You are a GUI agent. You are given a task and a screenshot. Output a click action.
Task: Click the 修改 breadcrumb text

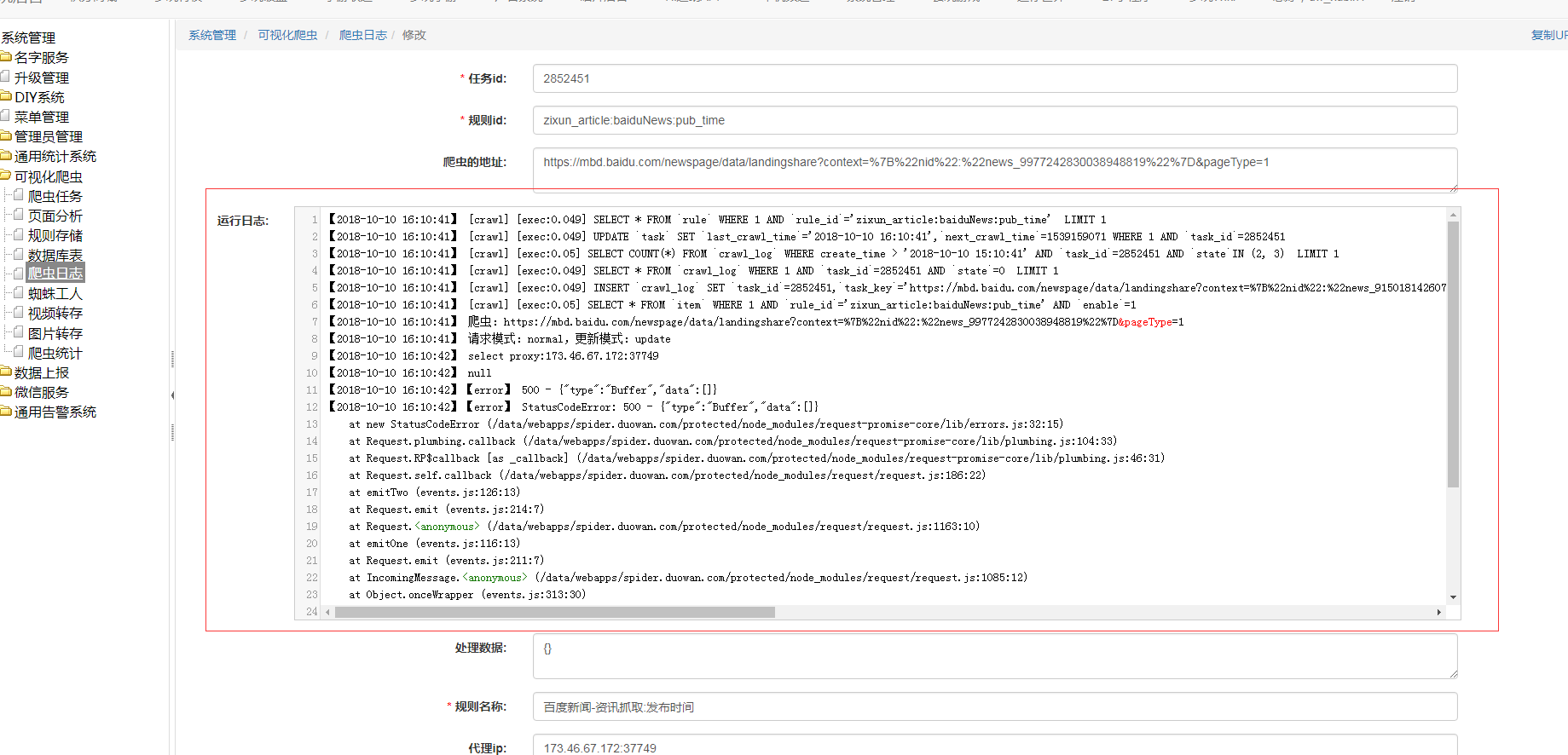(414, 35)
